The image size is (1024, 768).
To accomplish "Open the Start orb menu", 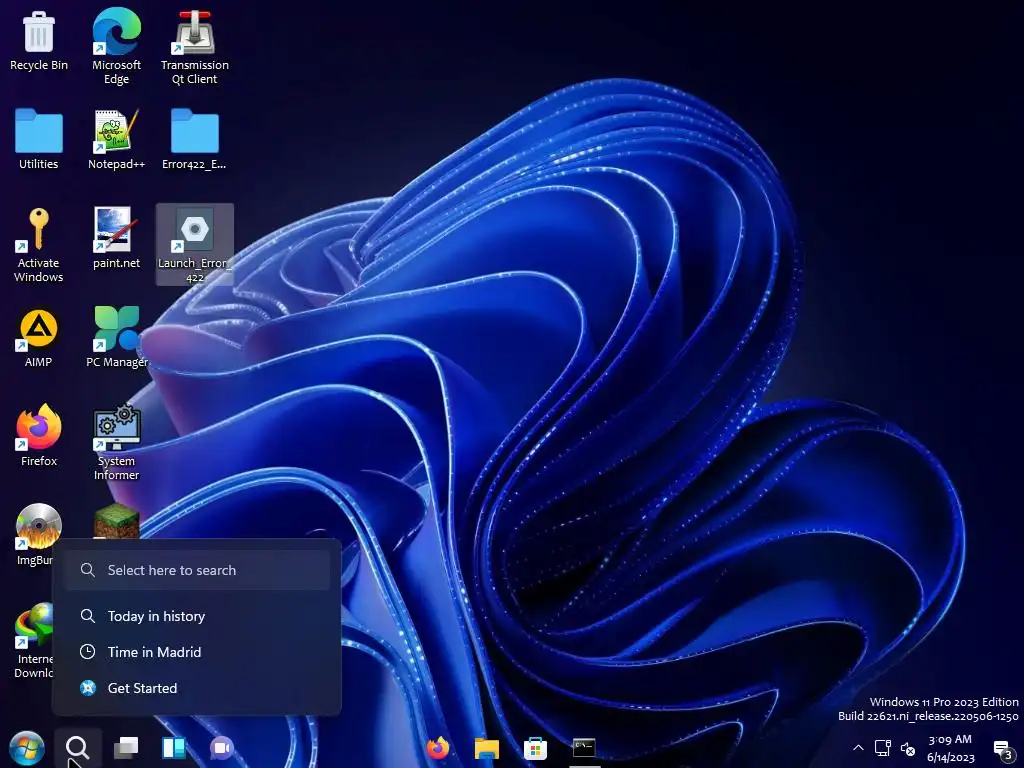I will coord(27,748).
